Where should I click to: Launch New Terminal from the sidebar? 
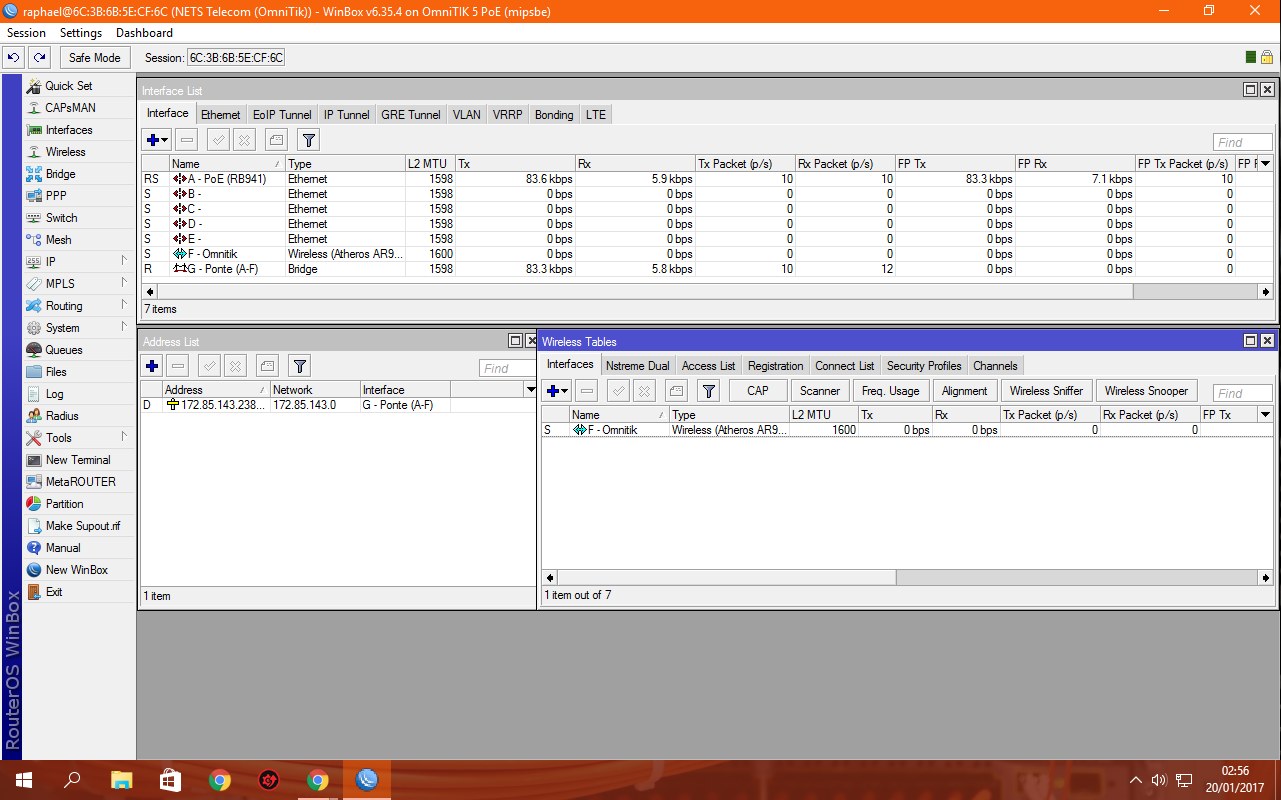point(78,460)
